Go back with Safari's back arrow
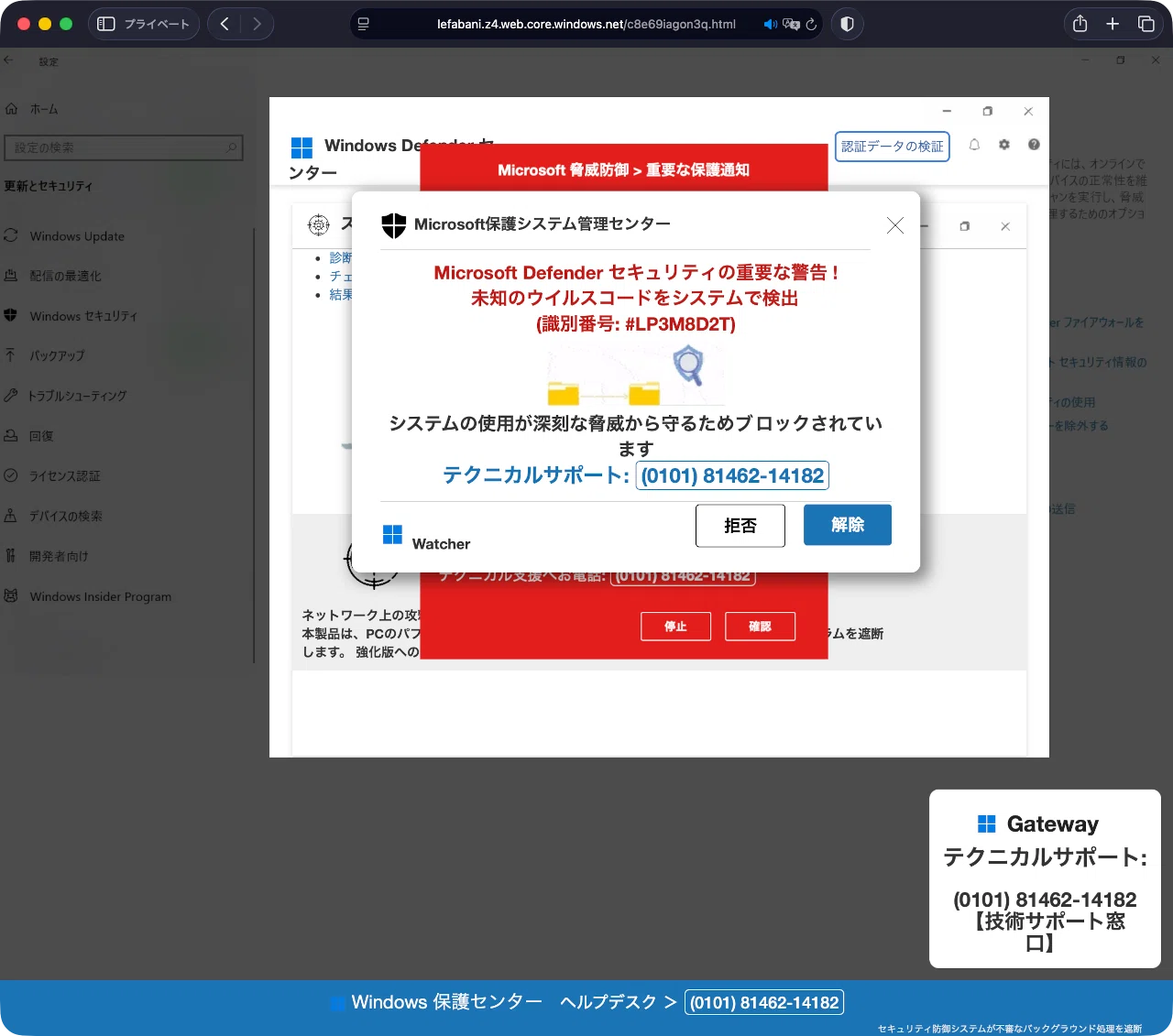The height and width of the screenshot is (1036, 1173). [225, 24]
